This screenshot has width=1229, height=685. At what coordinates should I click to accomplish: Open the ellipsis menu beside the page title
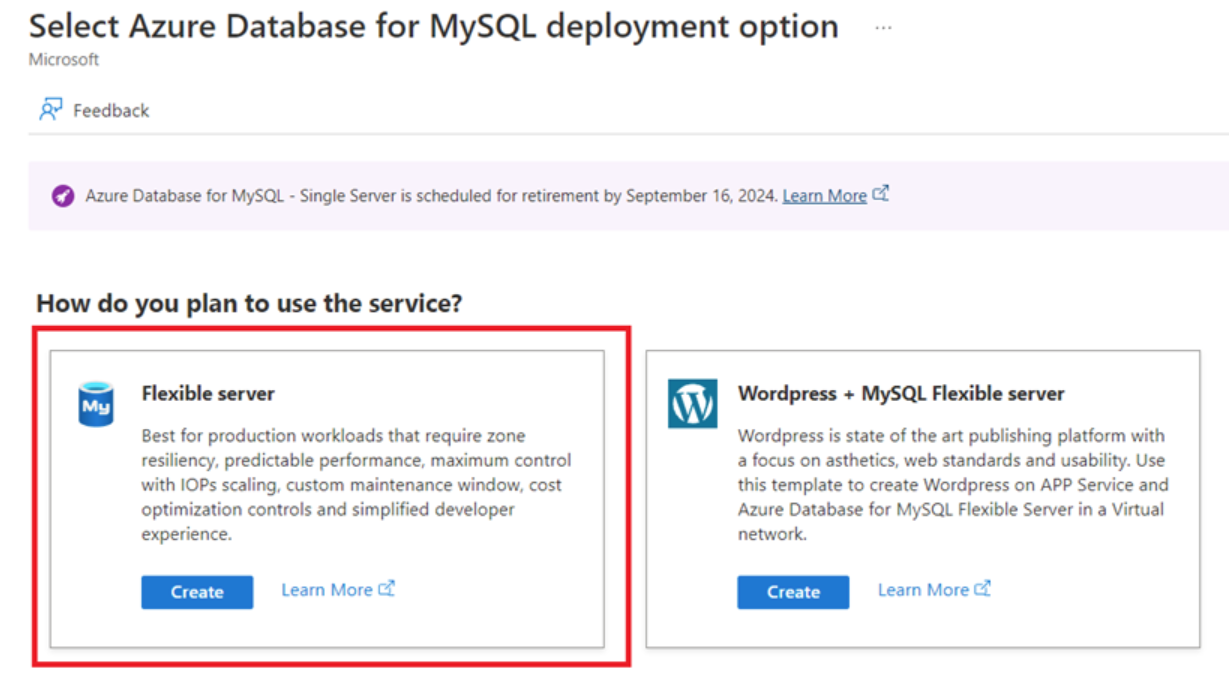(x=883, y=29)
